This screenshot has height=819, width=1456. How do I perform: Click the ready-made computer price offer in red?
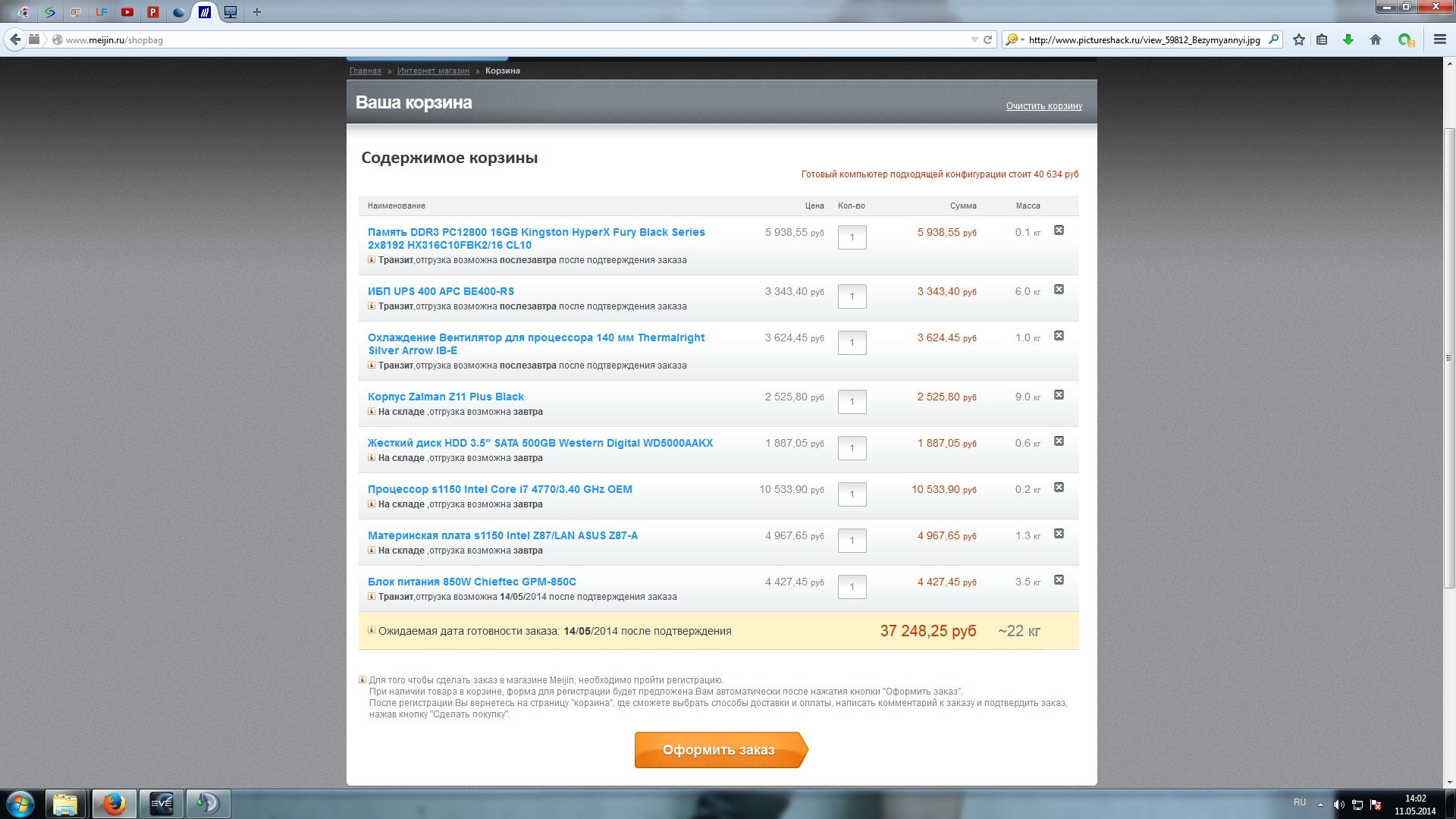tap(940, 174)
